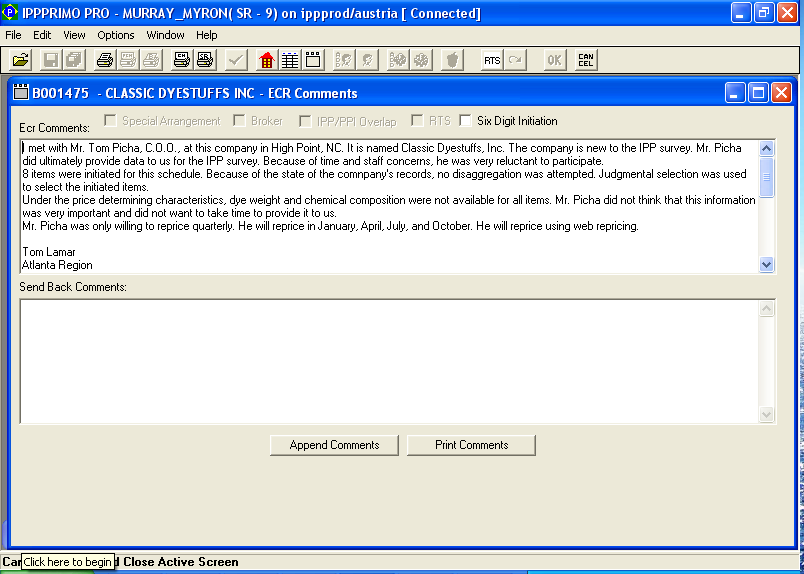Minimize the ECR Comments child window
Image resolution: width=804 pixels, height=574 pixels.
tap(735, 93)
